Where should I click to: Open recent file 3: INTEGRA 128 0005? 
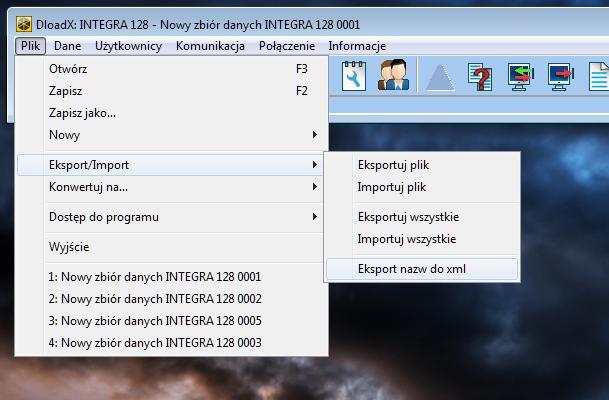[x=171, y=321]
